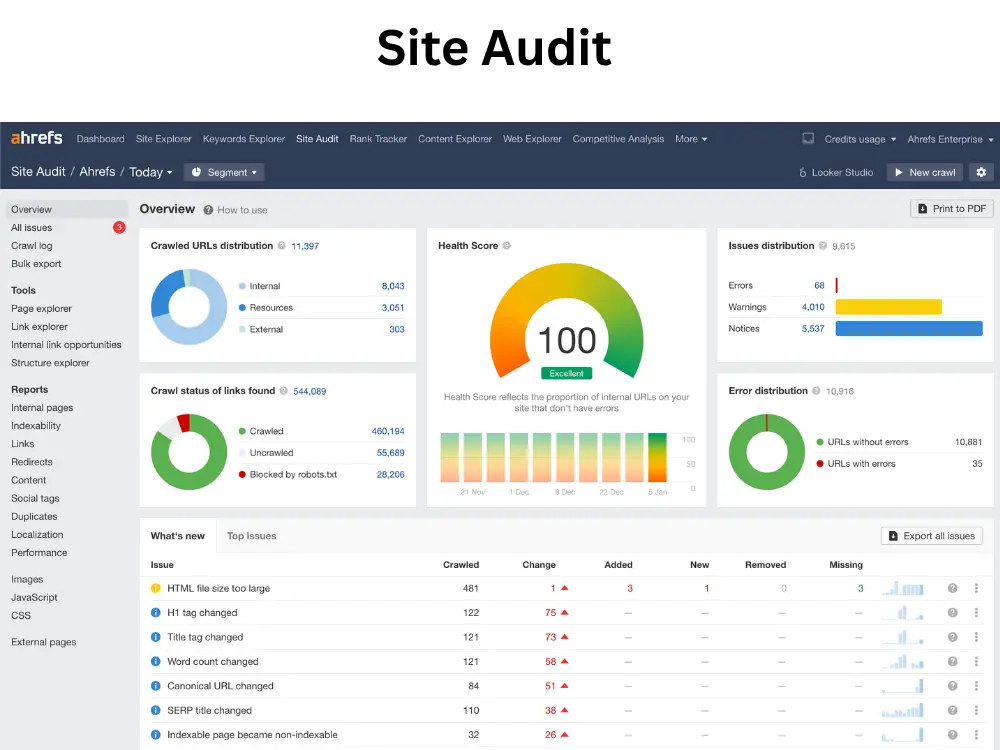Click Print to PDF button

[x=951, y=209]
